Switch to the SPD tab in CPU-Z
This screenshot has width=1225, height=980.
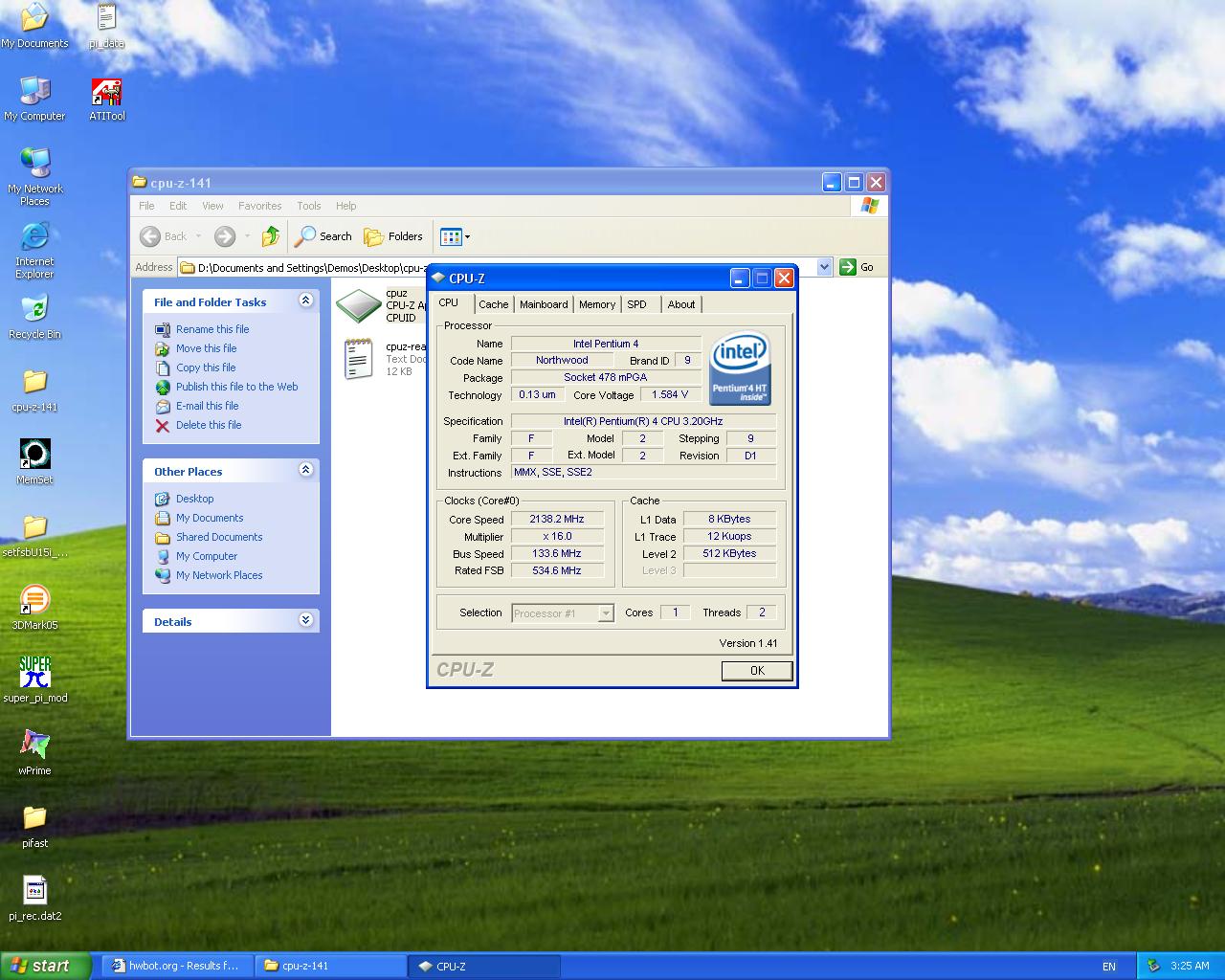(x=637, y=304)
